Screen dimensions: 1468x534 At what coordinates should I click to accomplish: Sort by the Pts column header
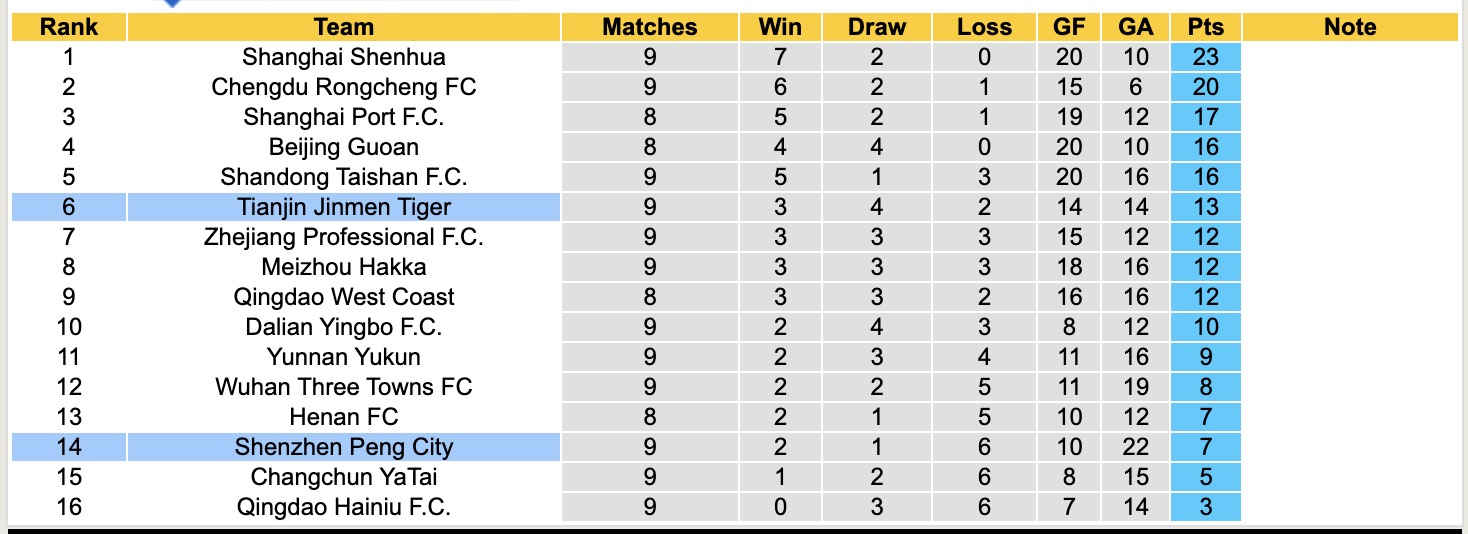[1206, 27]
